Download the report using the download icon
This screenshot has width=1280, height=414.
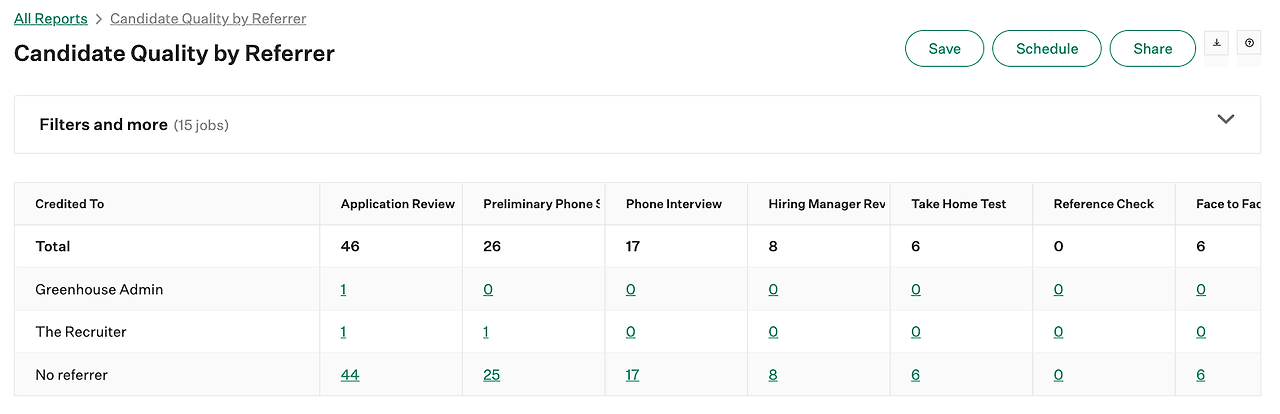[x=1217, y=44]
